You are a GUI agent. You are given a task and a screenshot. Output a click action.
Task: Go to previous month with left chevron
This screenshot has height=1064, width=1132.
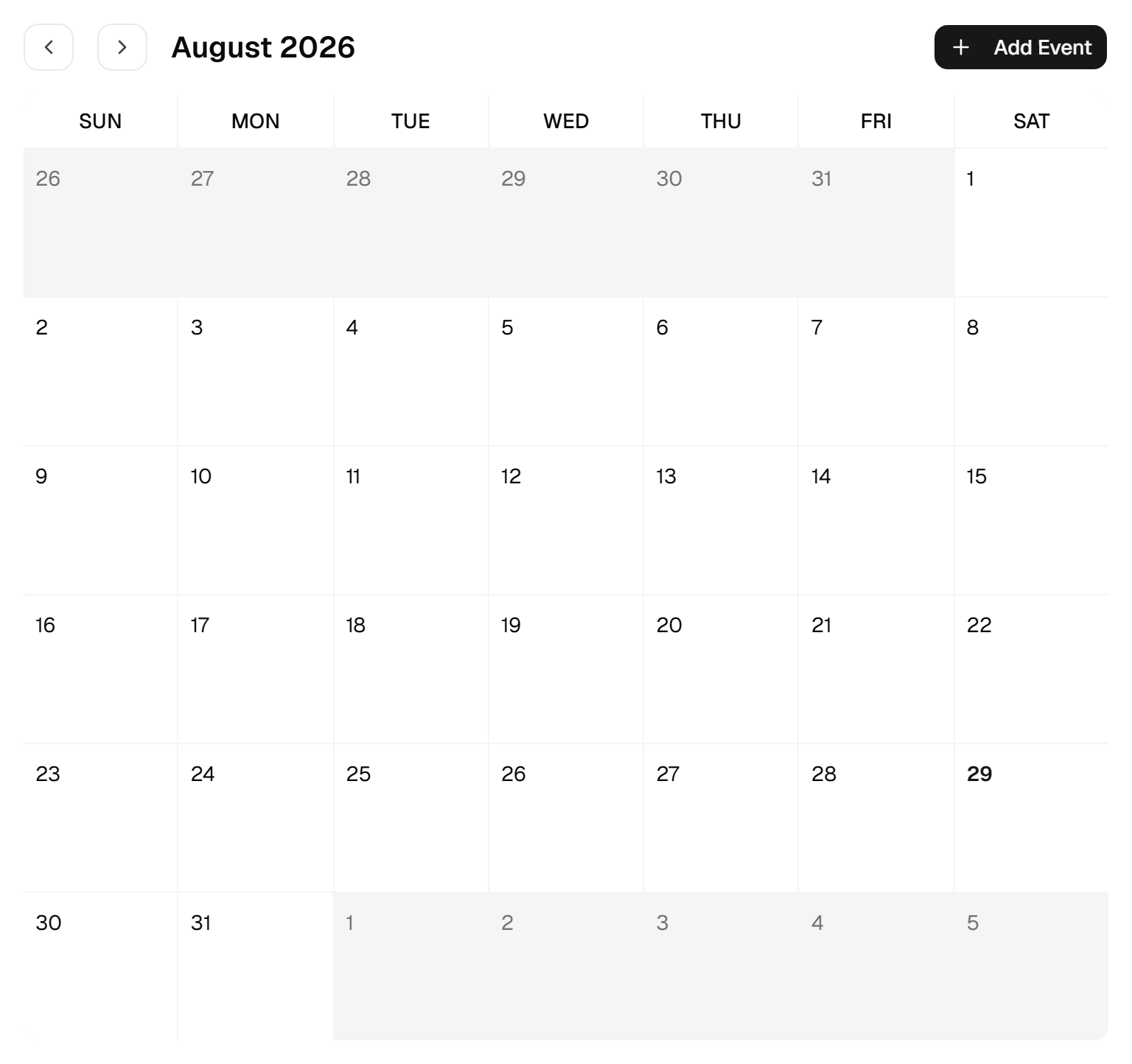tap(49, 47)
